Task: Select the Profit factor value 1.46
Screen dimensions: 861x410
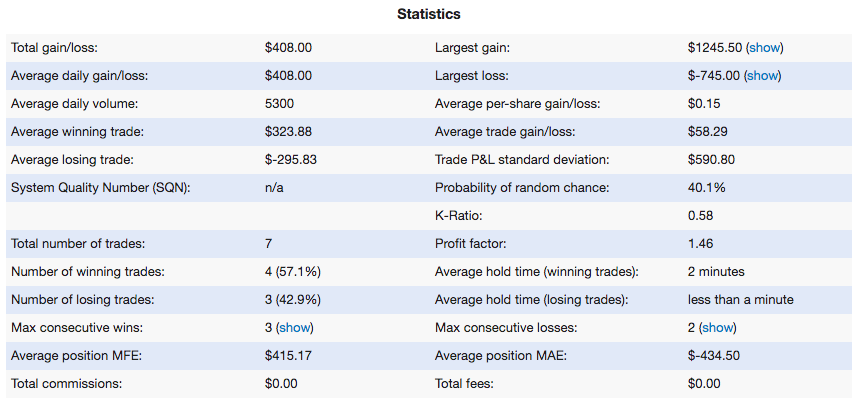Action: pyautogui.click(x=700, y=243)
